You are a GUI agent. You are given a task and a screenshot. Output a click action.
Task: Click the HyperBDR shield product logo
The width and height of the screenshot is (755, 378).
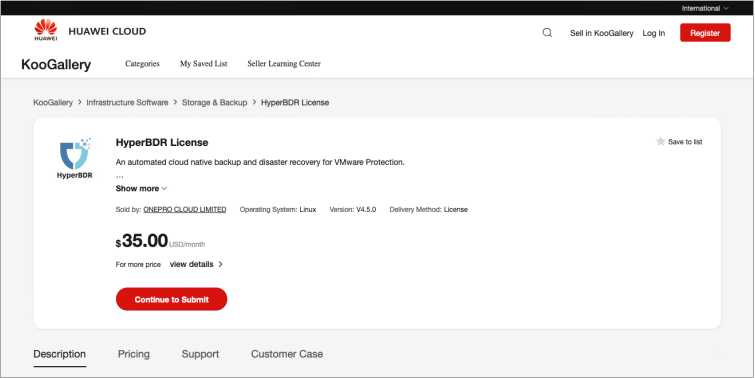pyautogui.click(x=75, y=158)
